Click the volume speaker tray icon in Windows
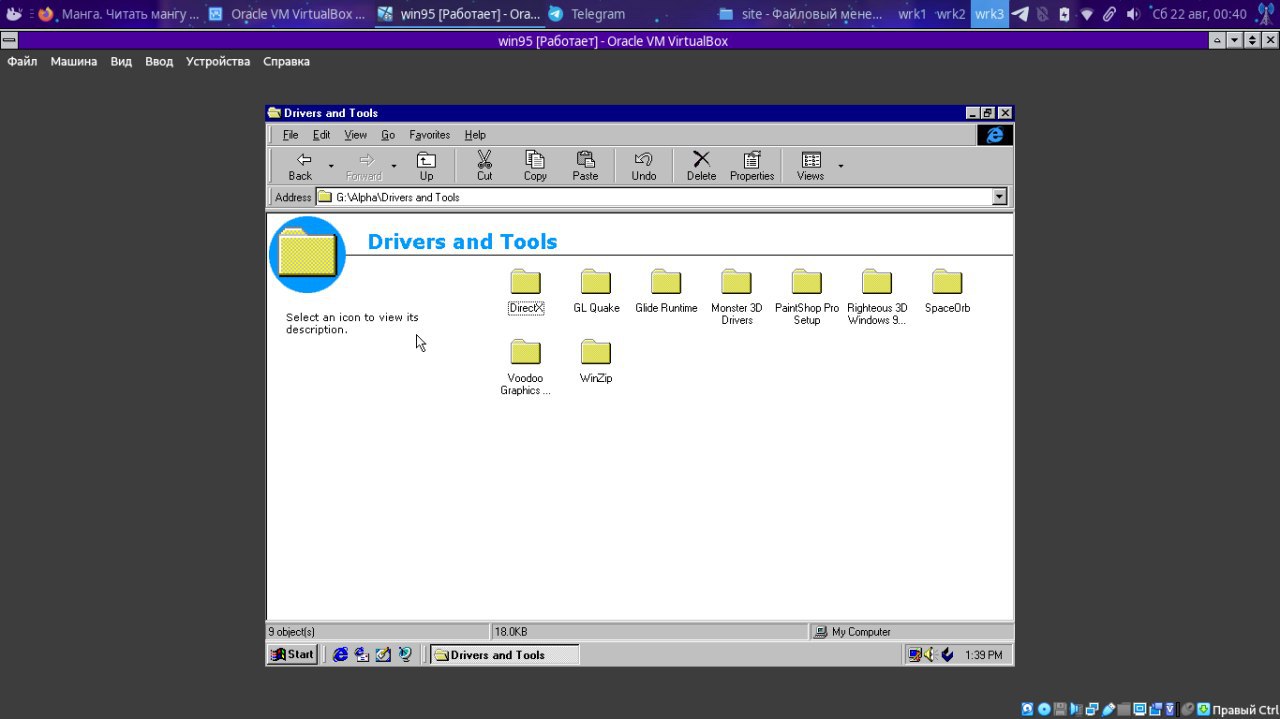Screen dimensions: 1280x719 tap(930, 655)
